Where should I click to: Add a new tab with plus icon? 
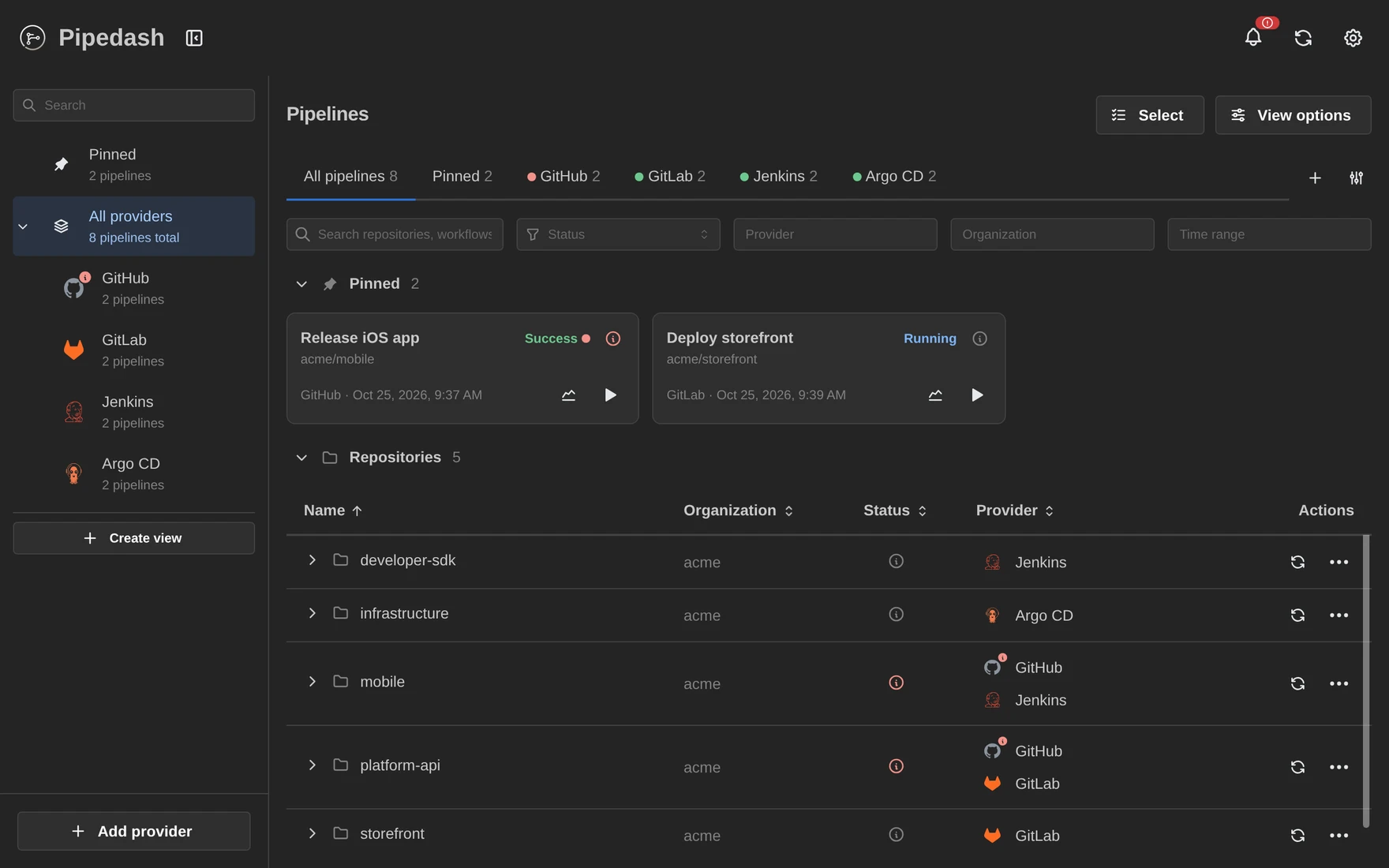point(1315,178)
